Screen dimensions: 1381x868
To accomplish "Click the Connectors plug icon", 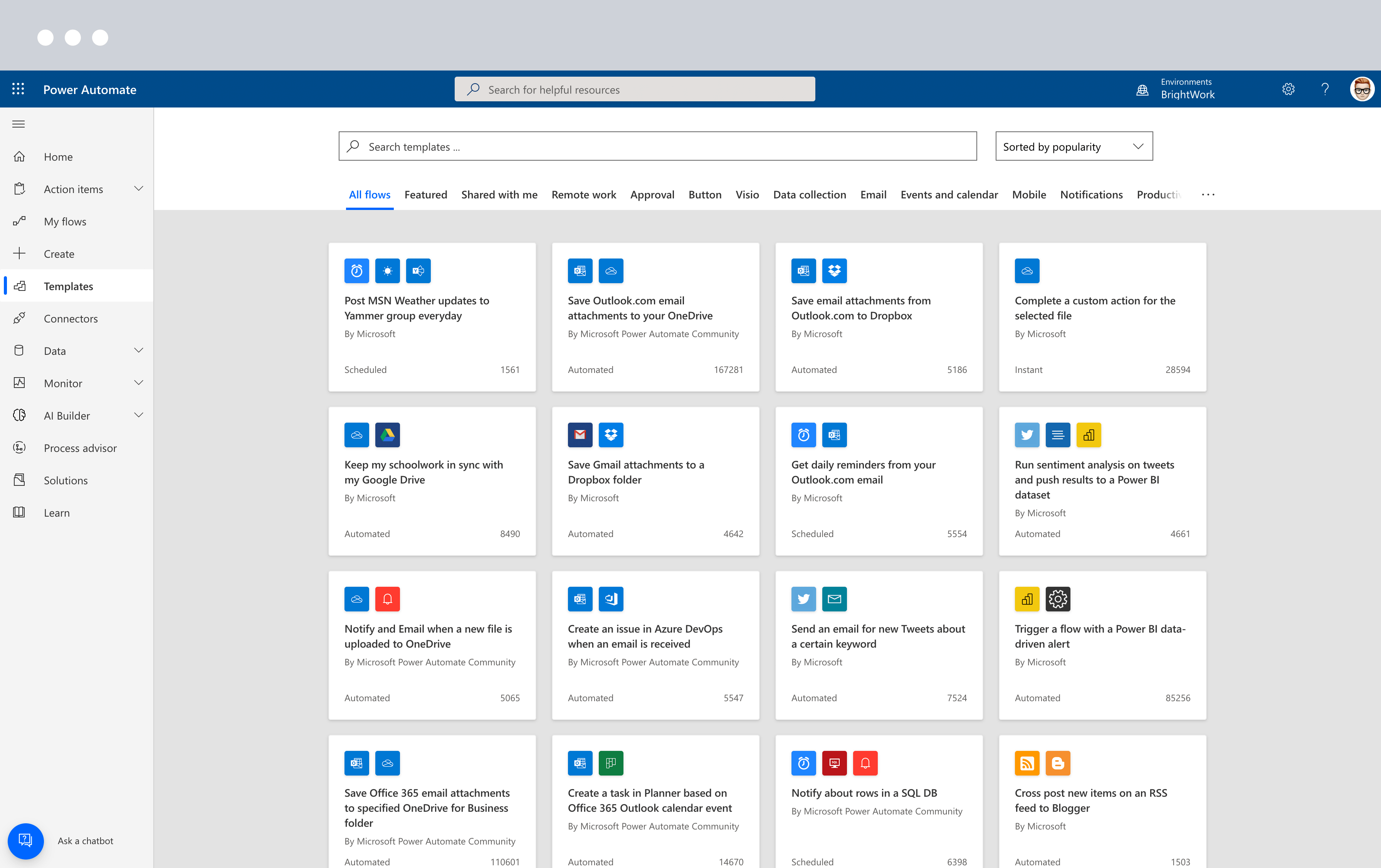I will point(20,318).
